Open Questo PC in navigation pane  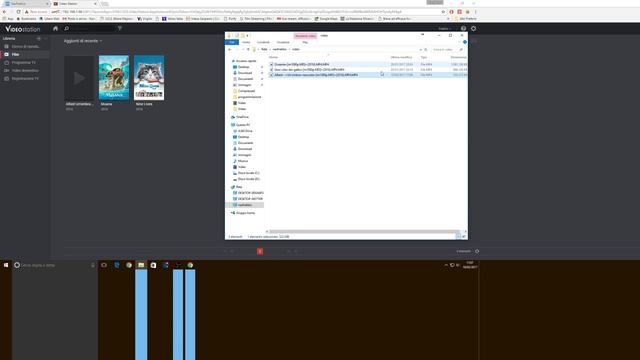click(242, 125)
